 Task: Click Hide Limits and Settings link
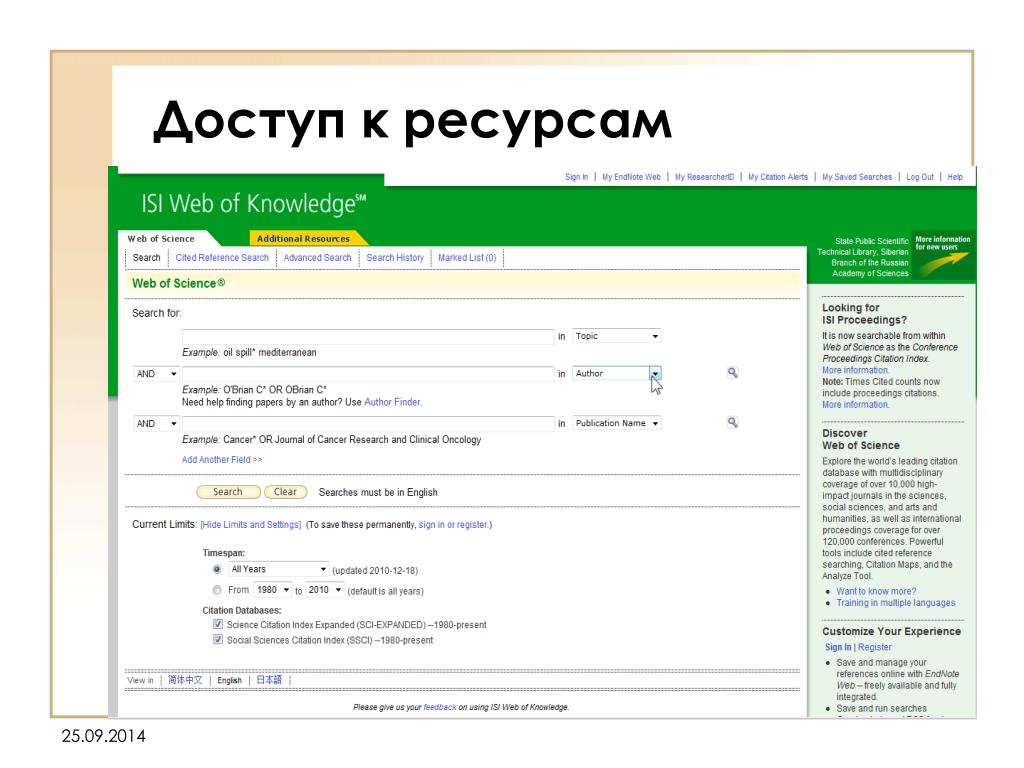251,525
